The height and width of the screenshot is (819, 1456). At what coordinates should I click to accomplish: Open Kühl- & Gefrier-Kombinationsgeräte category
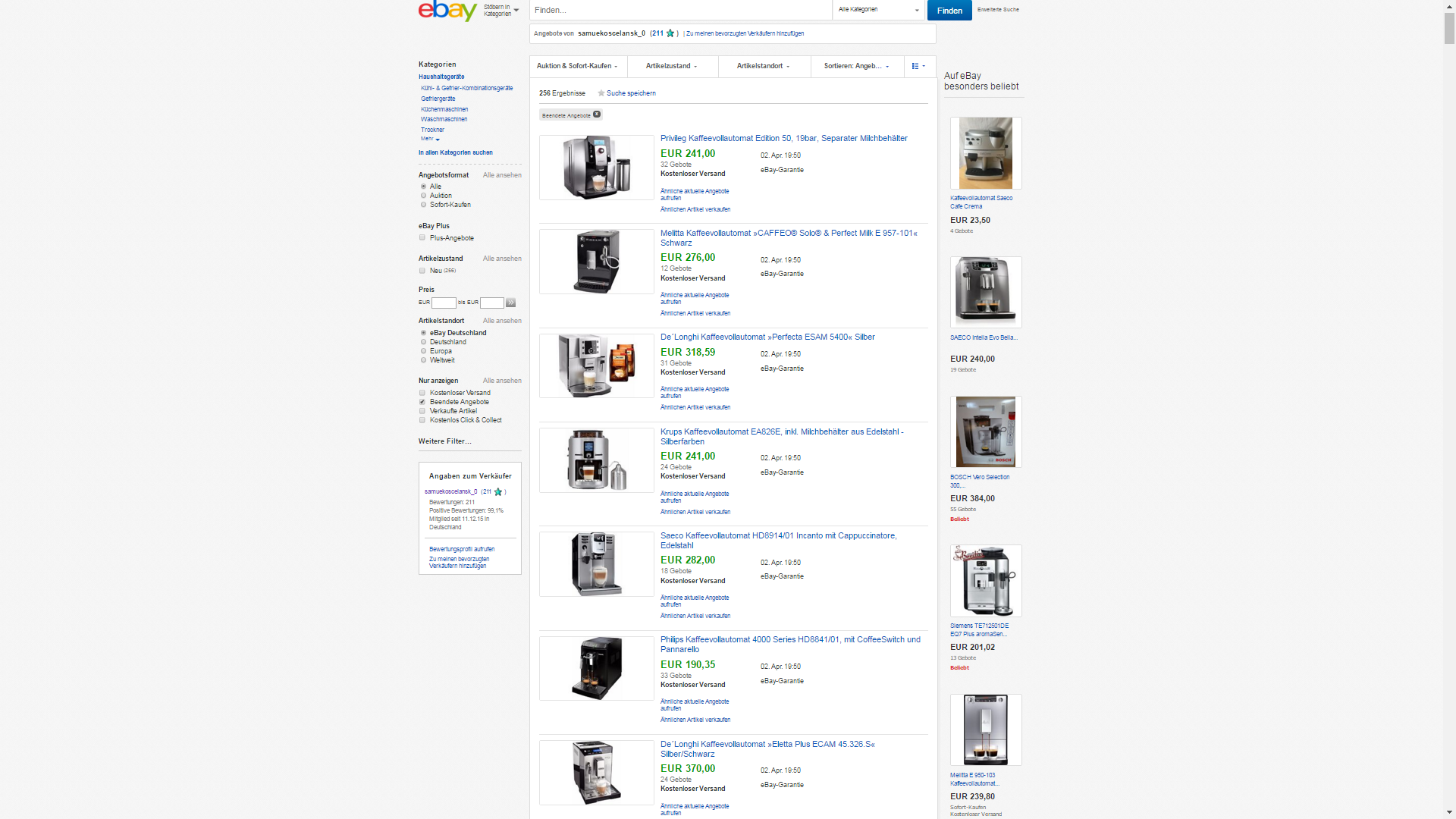point(467,88)
